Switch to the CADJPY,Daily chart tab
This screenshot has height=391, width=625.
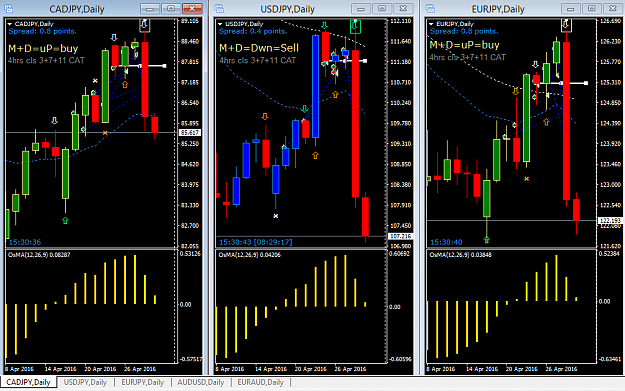(28, 382)
